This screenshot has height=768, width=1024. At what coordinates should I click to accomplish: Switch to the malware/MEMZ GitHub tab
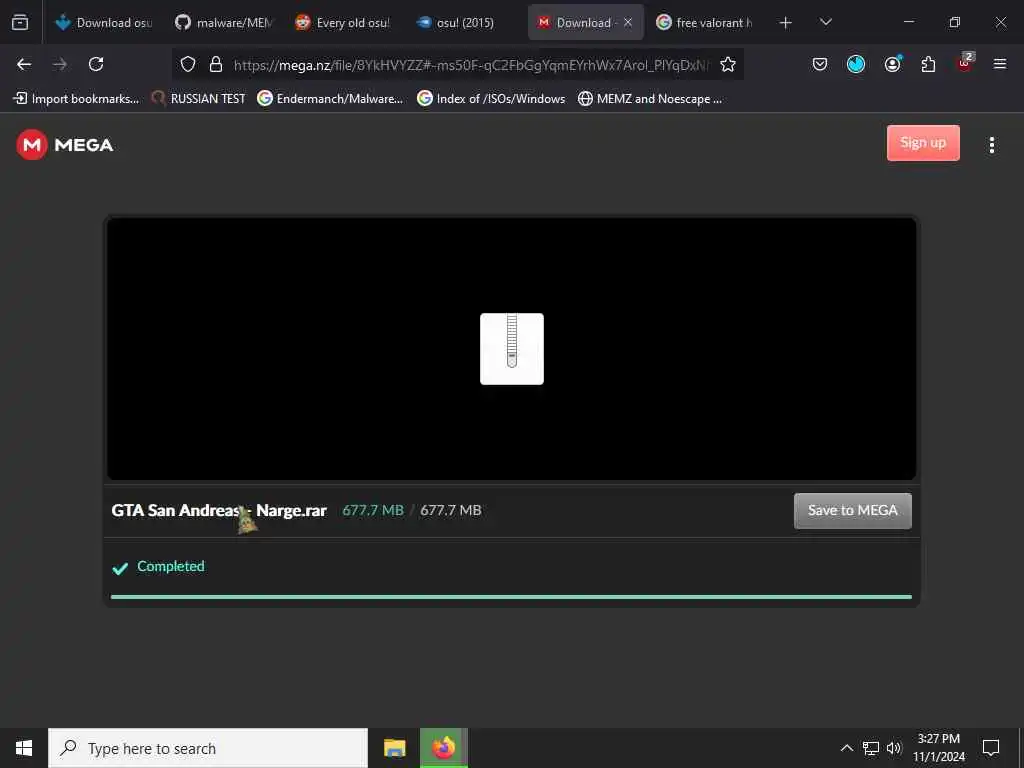pos(224,22)
